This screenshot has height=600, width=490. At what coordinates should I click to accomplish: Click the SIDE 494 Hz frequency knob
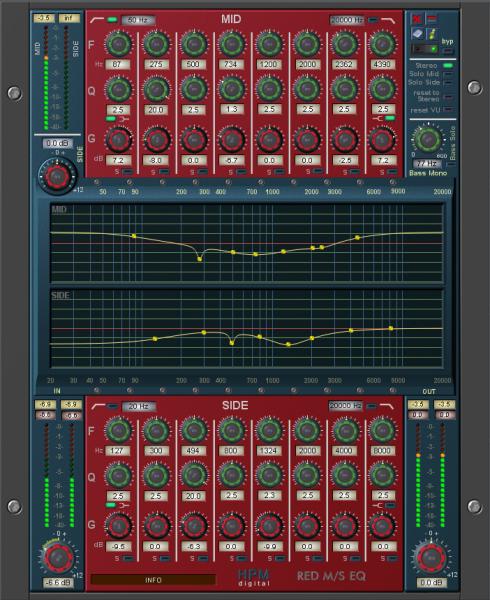click(194, 430)
